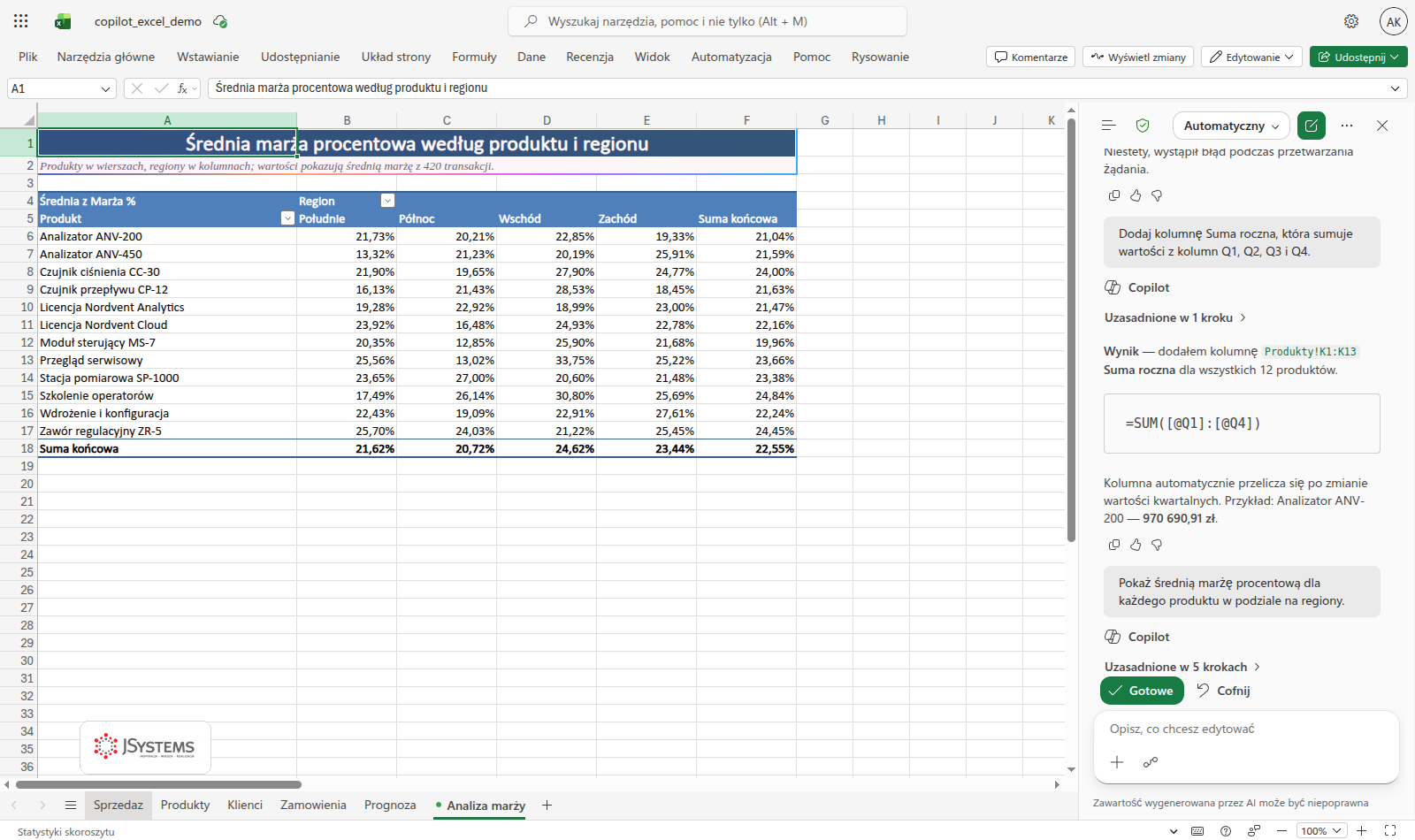The height and width of the screenshot is (840, 1415).
Task: Click the feedback icon in status bar
Action: tap(1254, 831)
